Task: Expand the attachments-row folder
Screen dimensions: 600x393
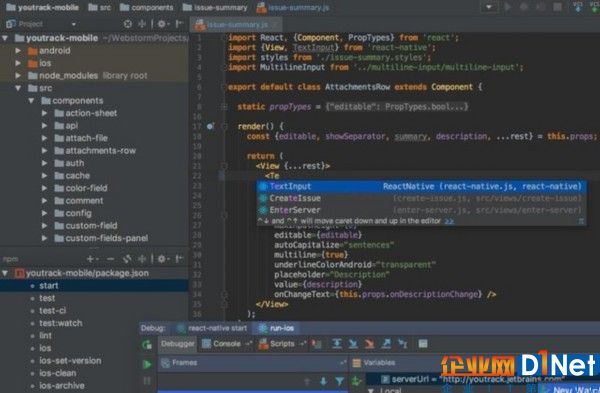Action: click(44, 151)
